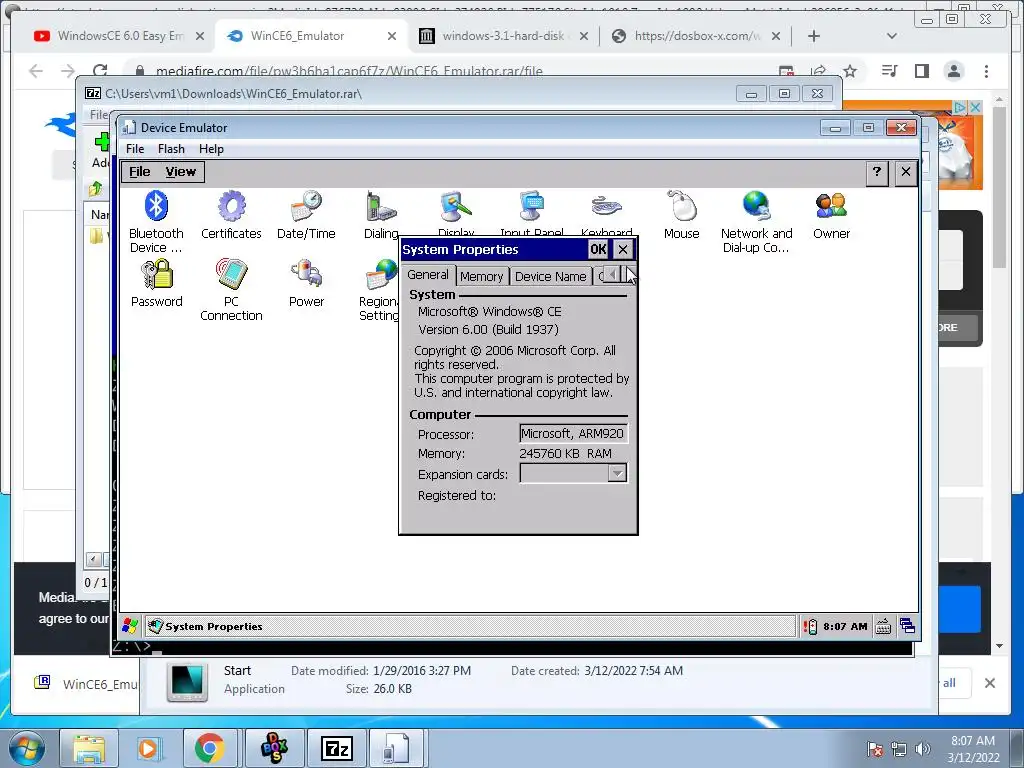Click OK in System Properties dialog
This screenshot has width=1024, height=768.
(x=598, y=249)
